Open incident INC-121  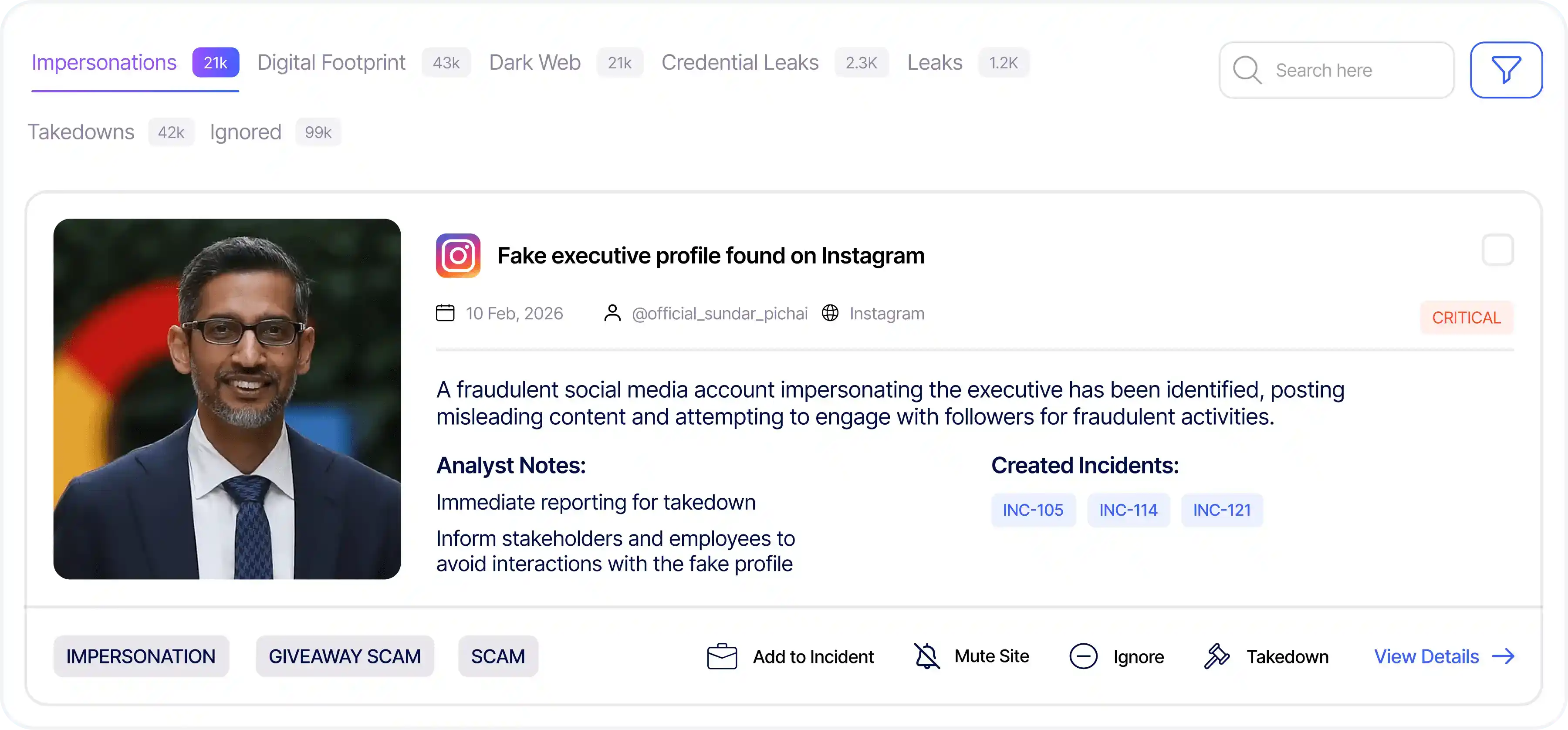point(1222,510)
